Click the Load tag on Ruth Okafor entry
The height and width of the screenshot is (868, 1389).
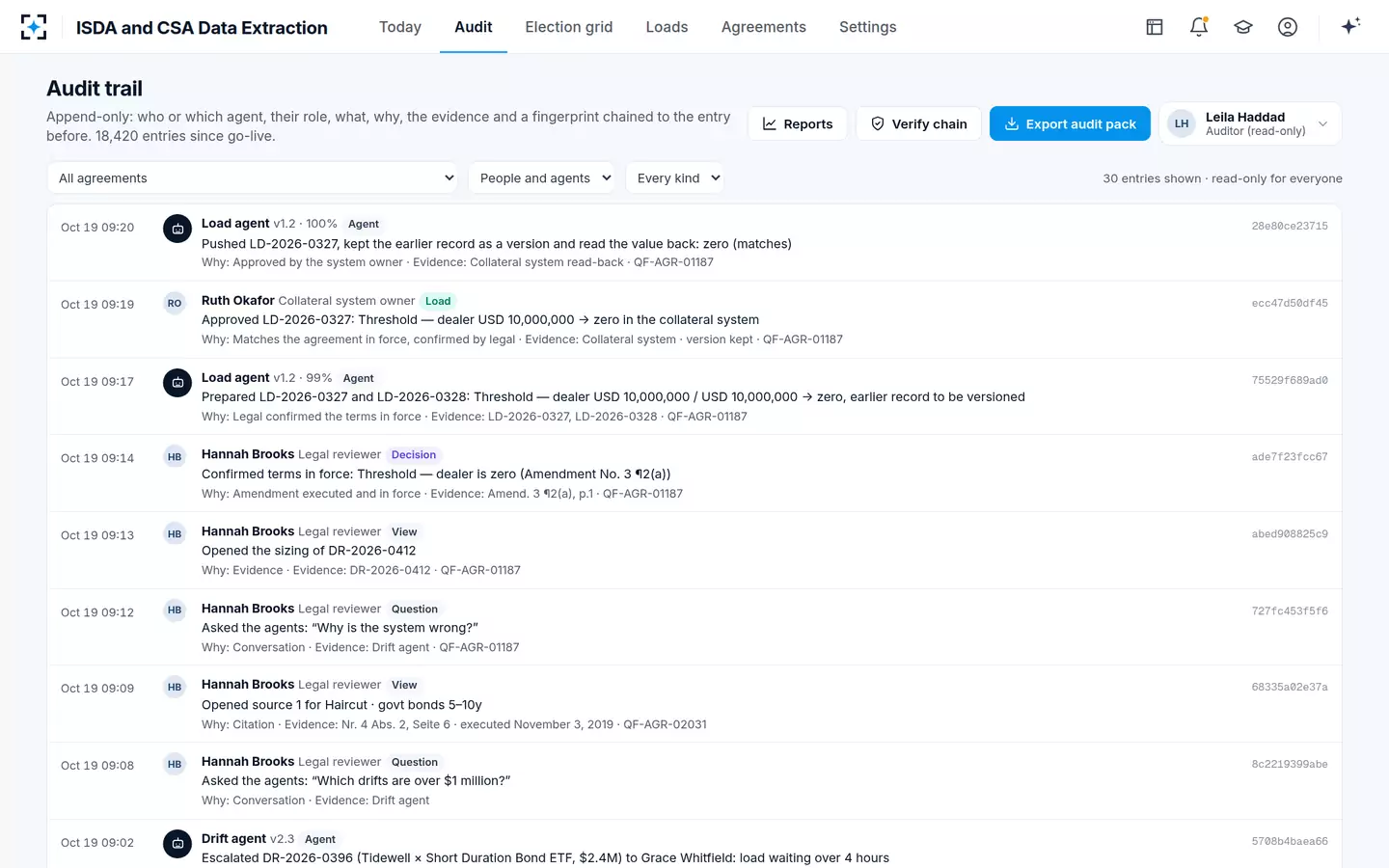438,301
